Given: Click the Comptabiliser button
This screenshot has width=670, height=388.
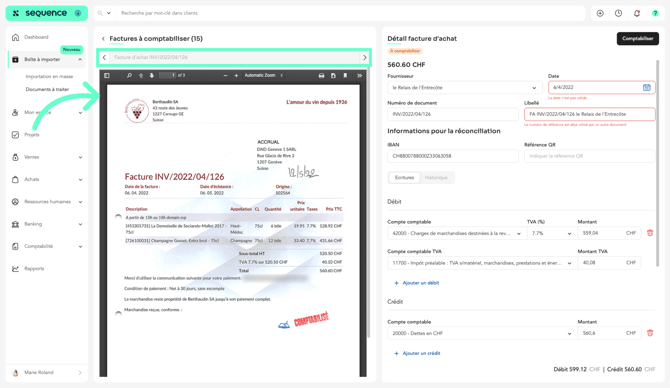Looking at the screenshot, I should [638, 38].
